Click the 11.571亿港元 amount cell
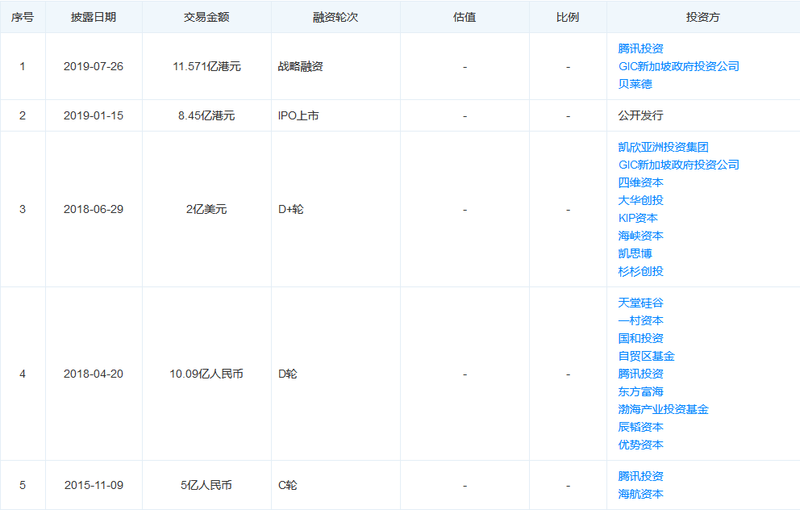 click(207, 66)
